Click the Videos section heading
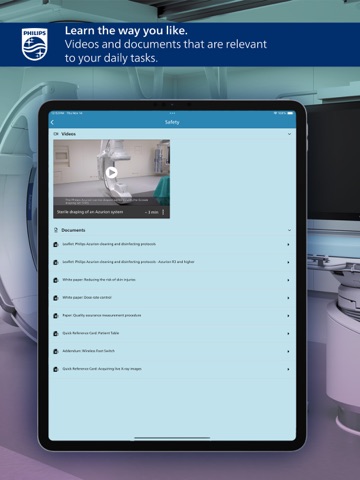 tap(68, 134)
